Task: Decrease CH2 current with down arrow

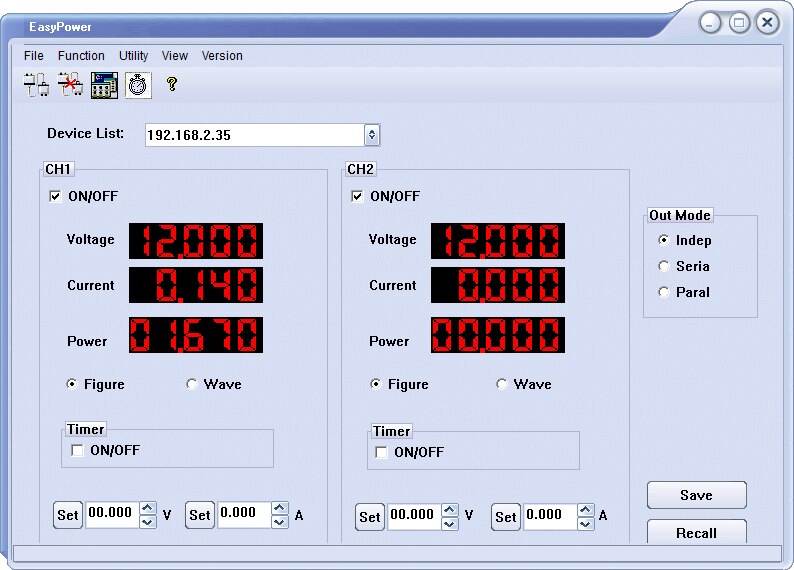Action: tap(586, 523)
